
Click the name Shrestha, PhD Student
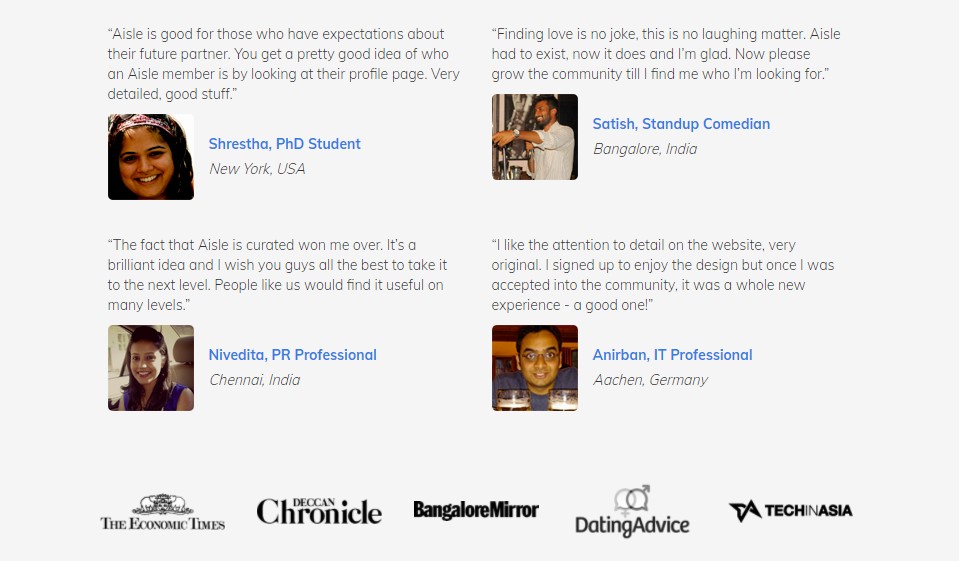[x=284, y=144]
